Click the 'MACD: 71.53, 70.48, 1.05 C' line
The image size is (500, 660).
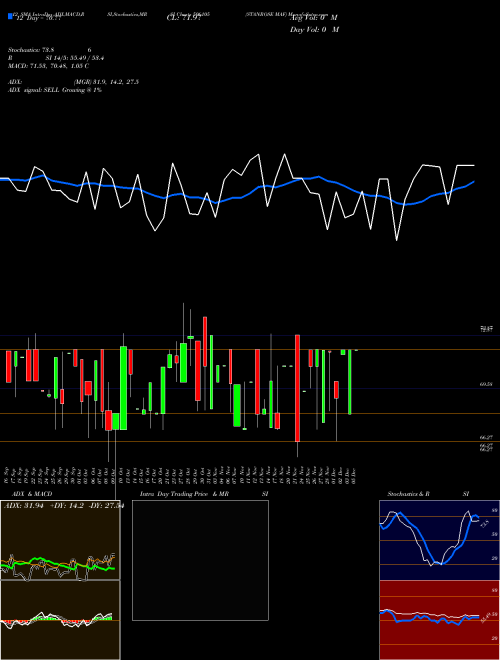tap(48, 66)
